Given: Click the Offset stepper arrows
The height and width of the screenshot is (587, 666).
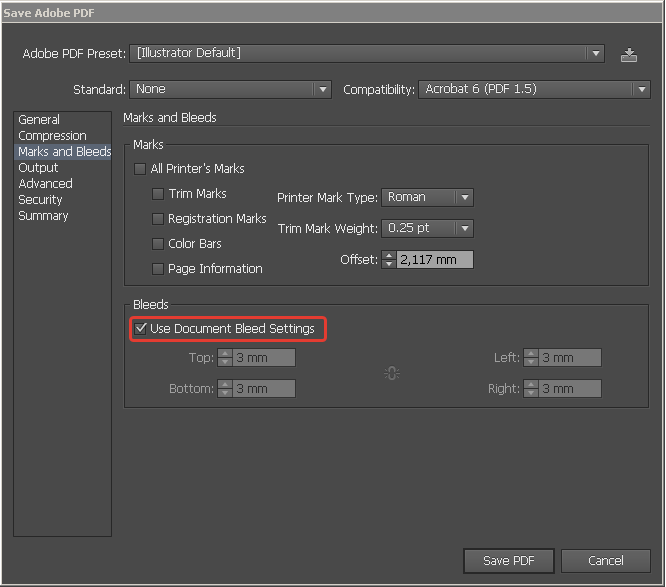Looking at the screenshot, I should point(389,260).
